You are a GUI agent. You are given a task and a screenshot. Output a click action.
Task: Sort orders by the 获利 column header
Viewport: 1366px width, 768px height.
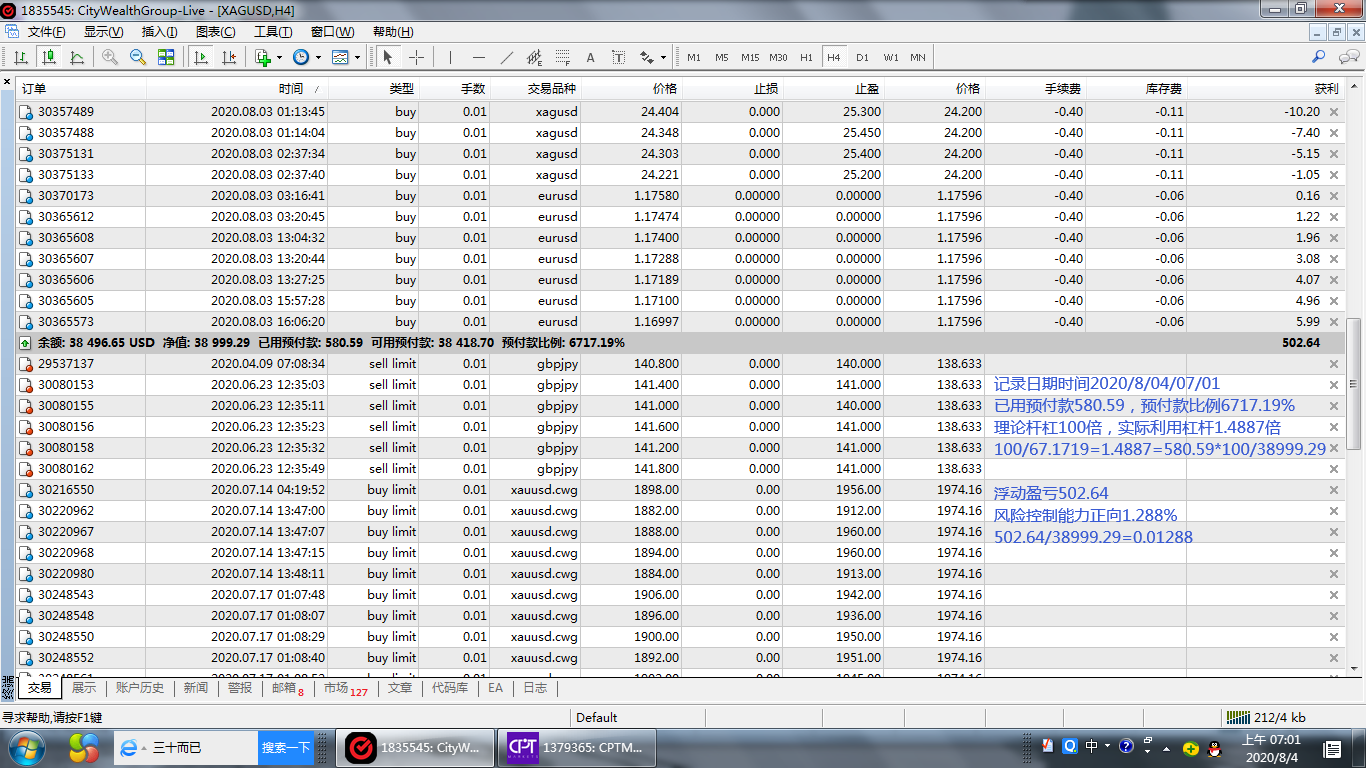(x=1326, y=89)
